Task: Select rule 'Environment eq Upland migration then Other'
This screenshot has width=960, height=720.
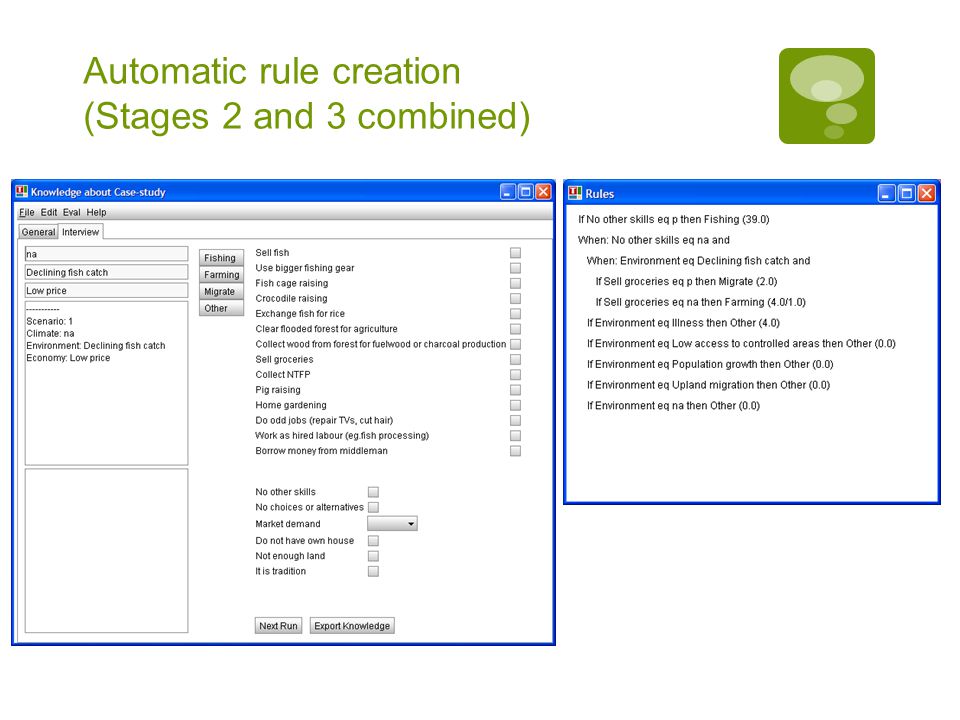Action: pyautogui.click(x=708, y=385)
